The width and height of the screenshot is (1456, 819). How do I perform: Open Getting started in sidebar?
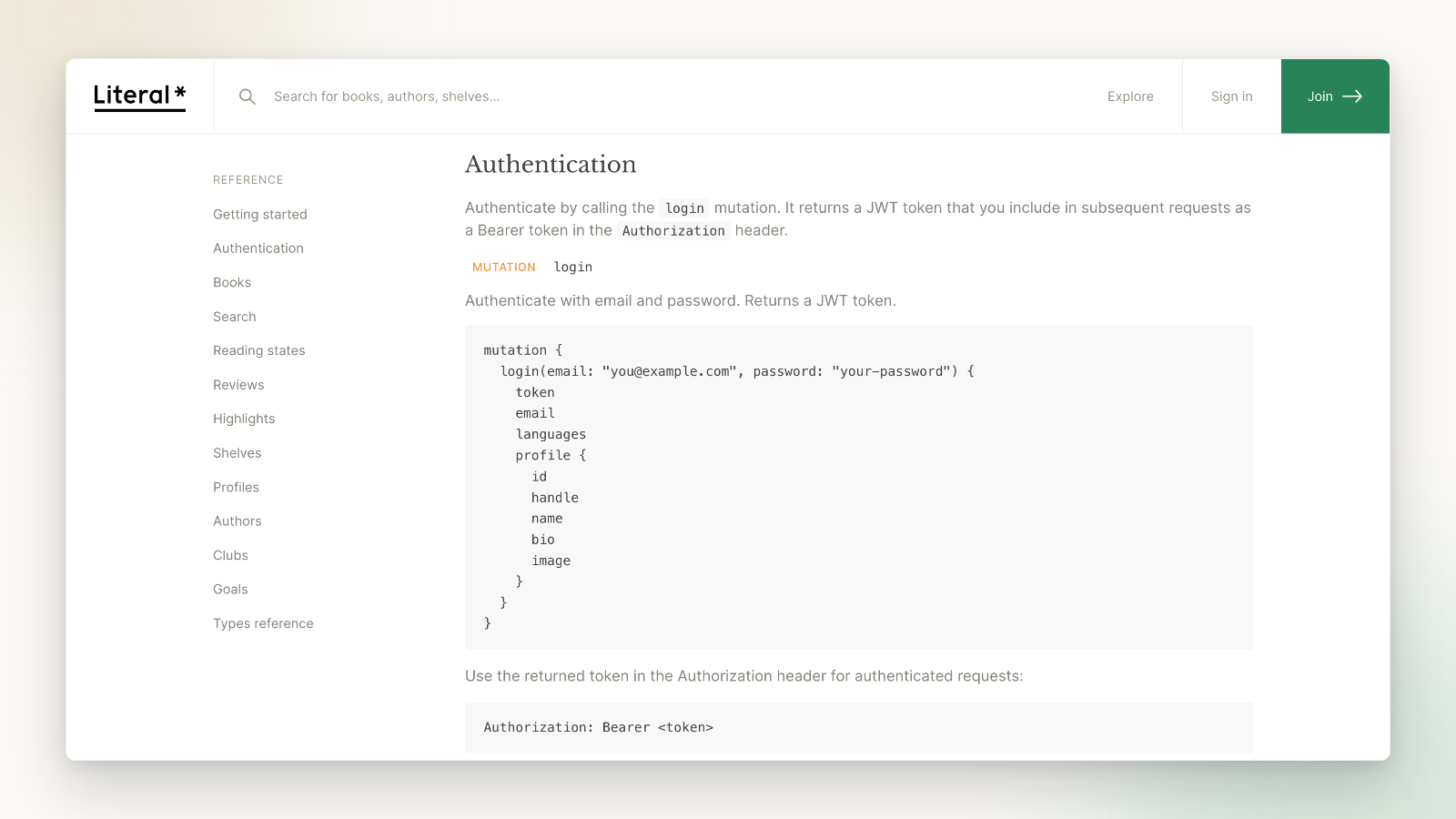[x=260, y=215]
